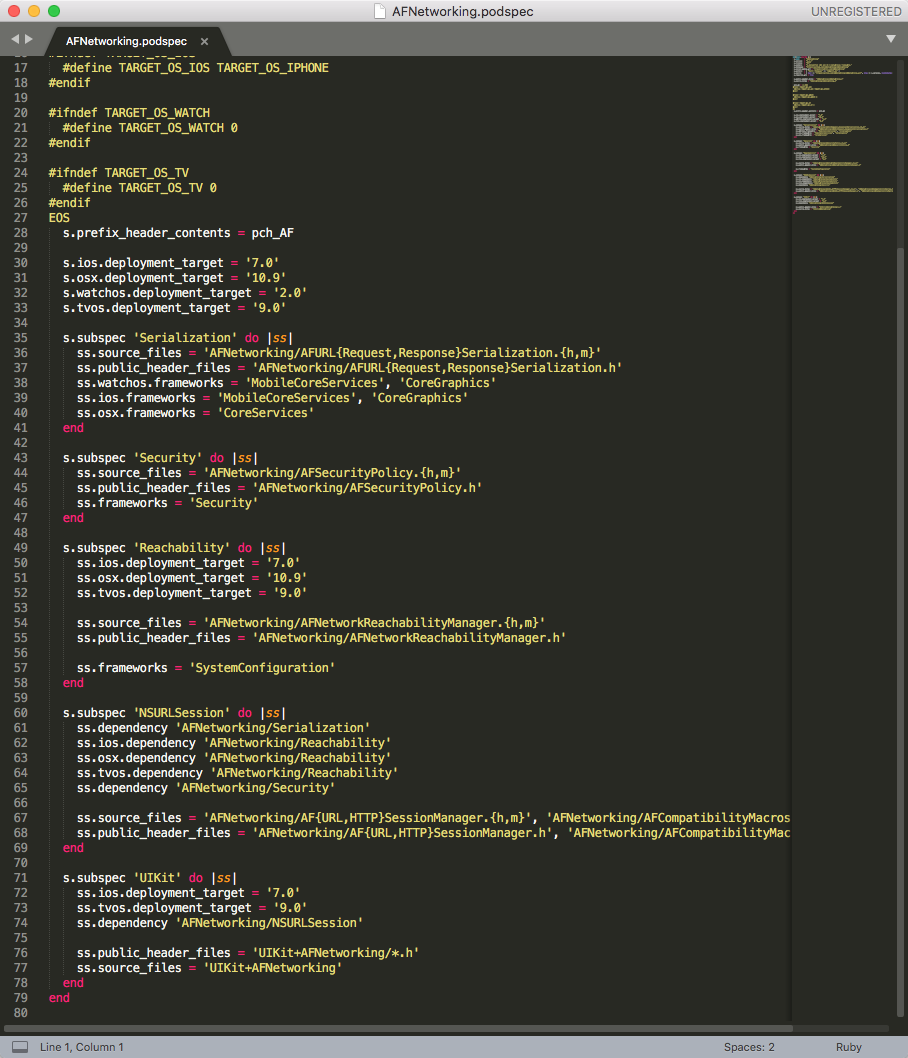Click '#ifndef TARGET_OS_TV' directive
Viewport: 908px width, 1058px height.
119,173
